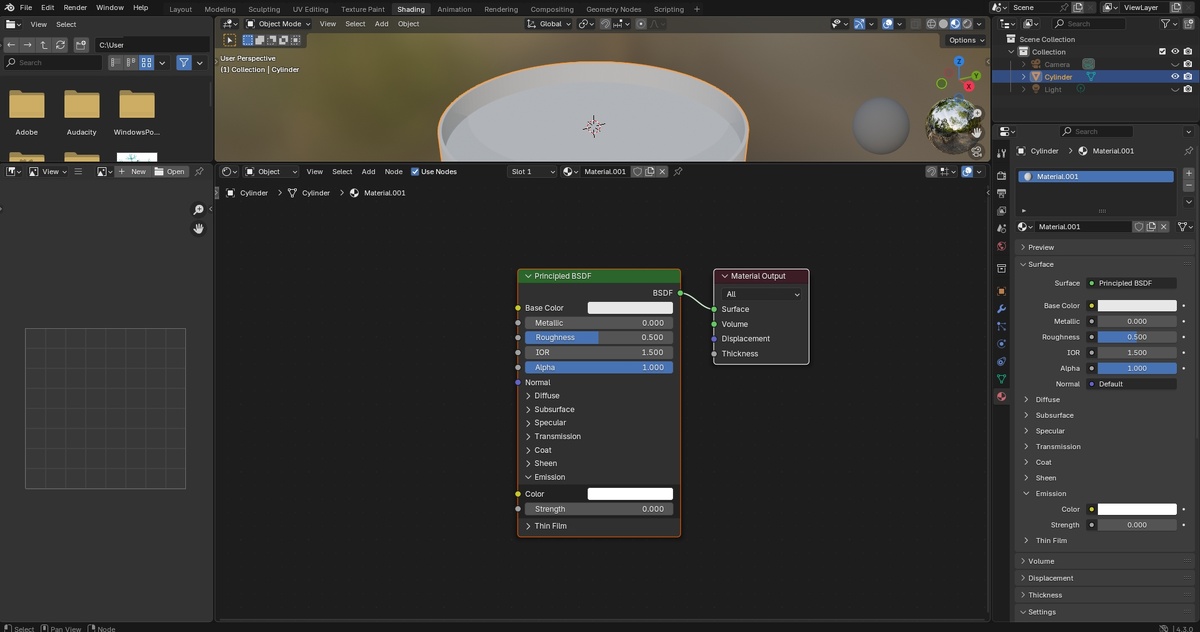Toggle Camera viewport visibility in outliner
This screenshot has width=1200, height=632.
coord(1175,64)
